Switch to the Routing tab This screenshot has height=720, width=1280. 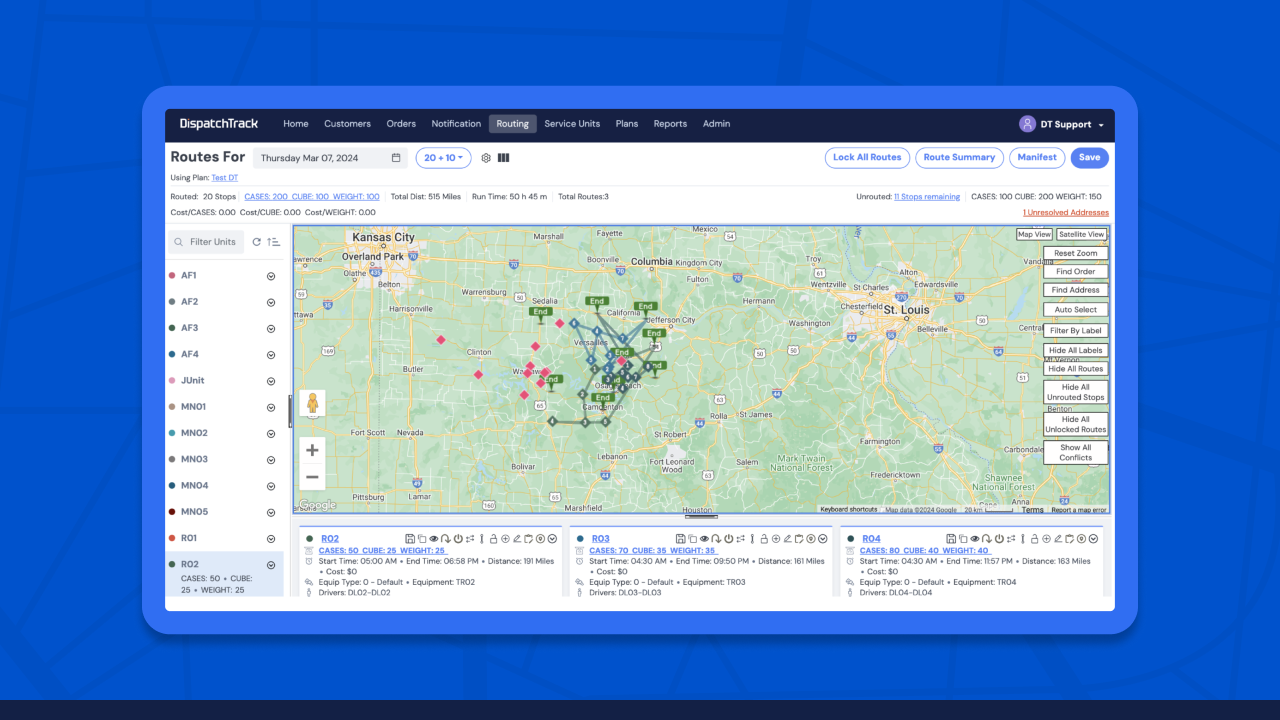[512, 123]
